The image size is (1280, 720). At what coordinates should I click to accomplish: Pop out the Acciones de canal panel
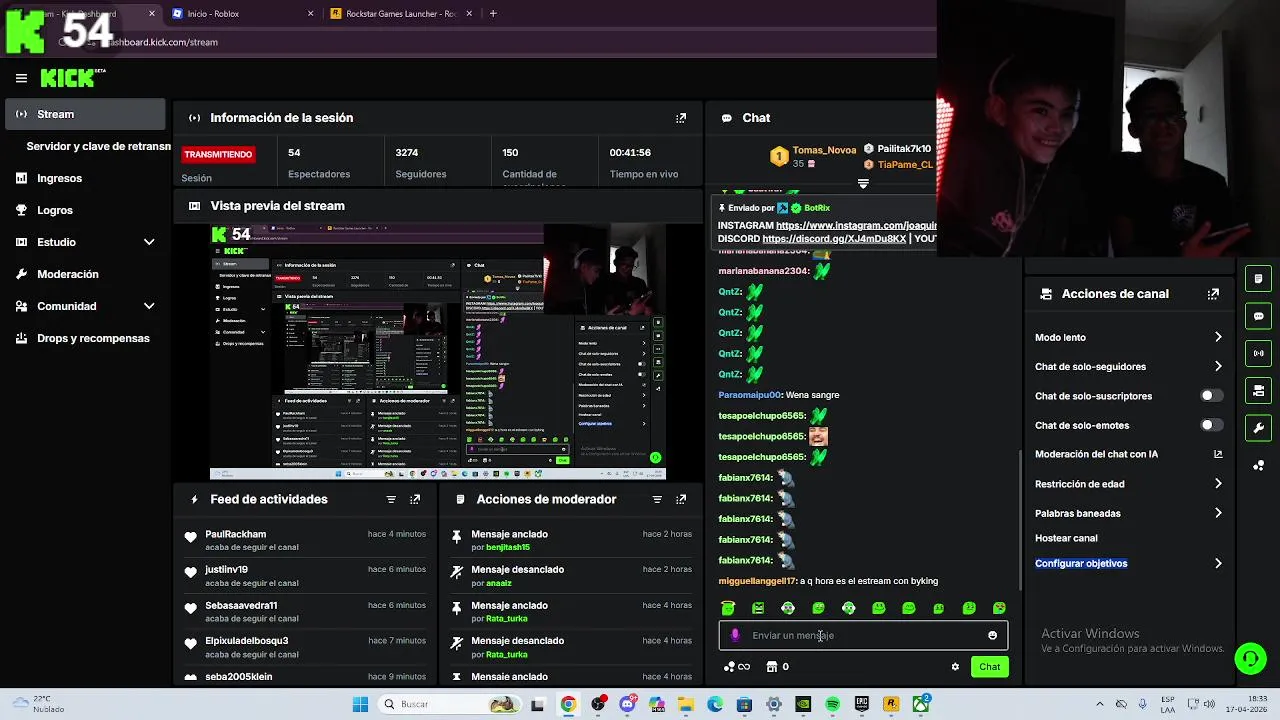pyautogui.click(x=1213, y=294)
